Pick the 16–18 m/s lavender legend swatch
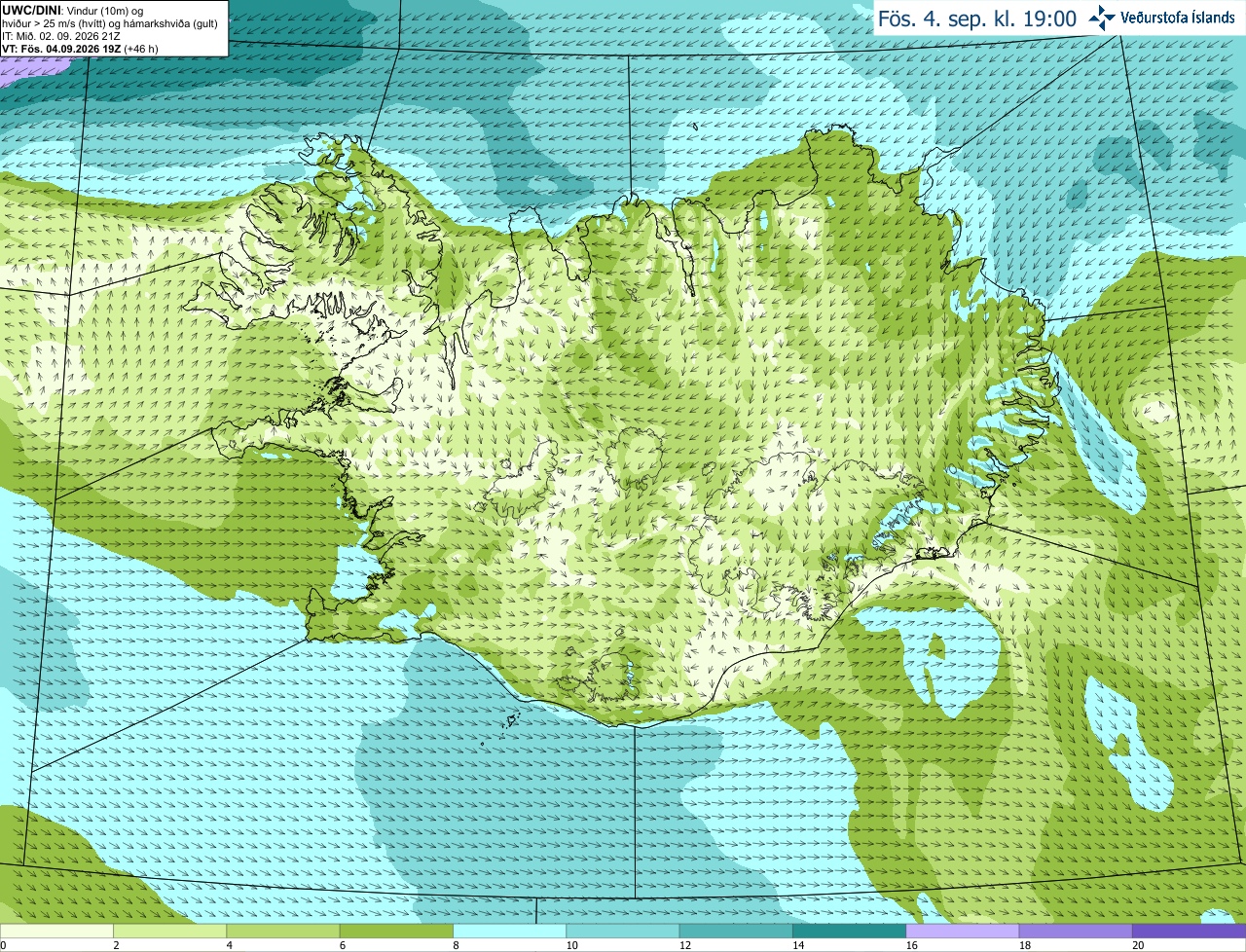 tap(963, 931)
